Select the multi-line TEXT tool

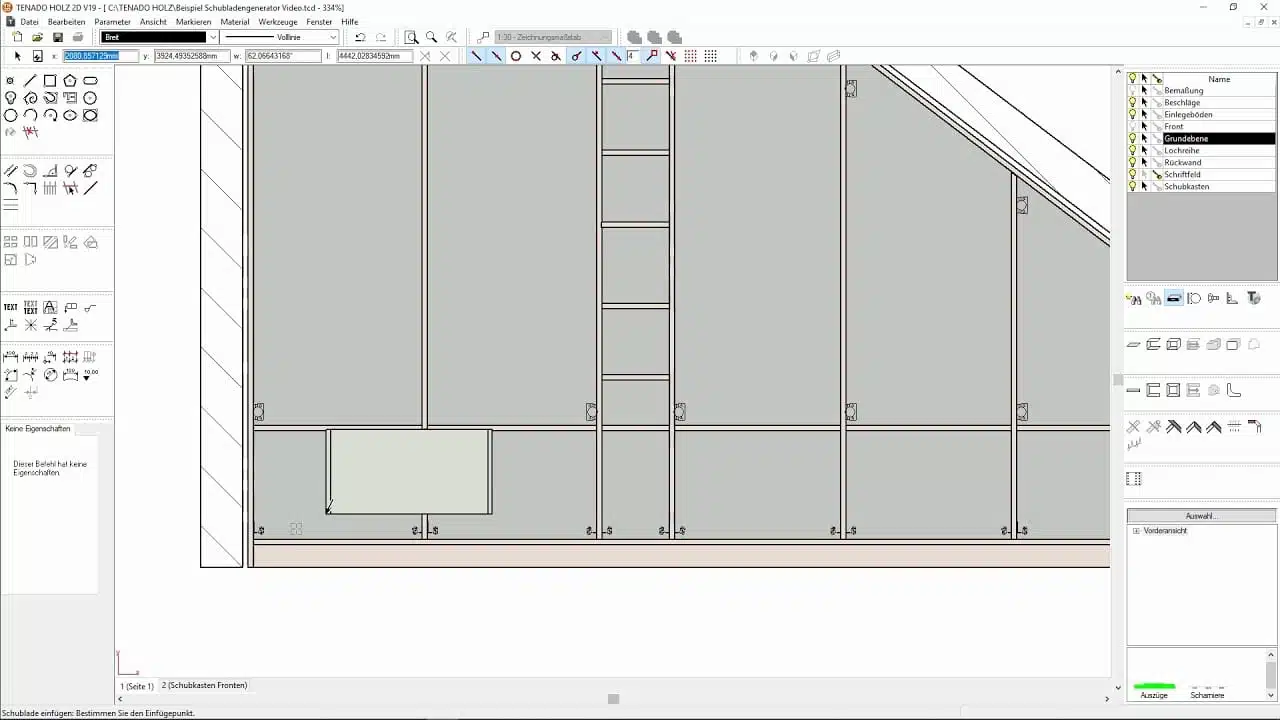pos(30,308)
